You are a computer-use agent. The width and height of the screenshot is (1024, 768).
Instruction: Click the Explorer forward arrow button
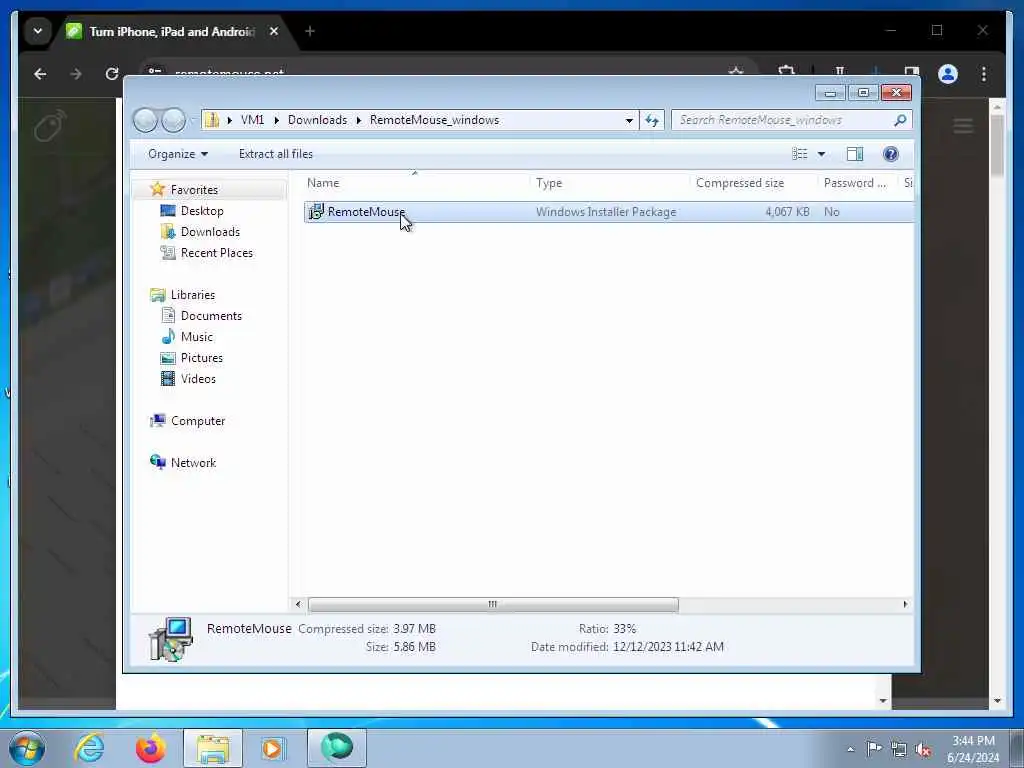tap(174, 120)
